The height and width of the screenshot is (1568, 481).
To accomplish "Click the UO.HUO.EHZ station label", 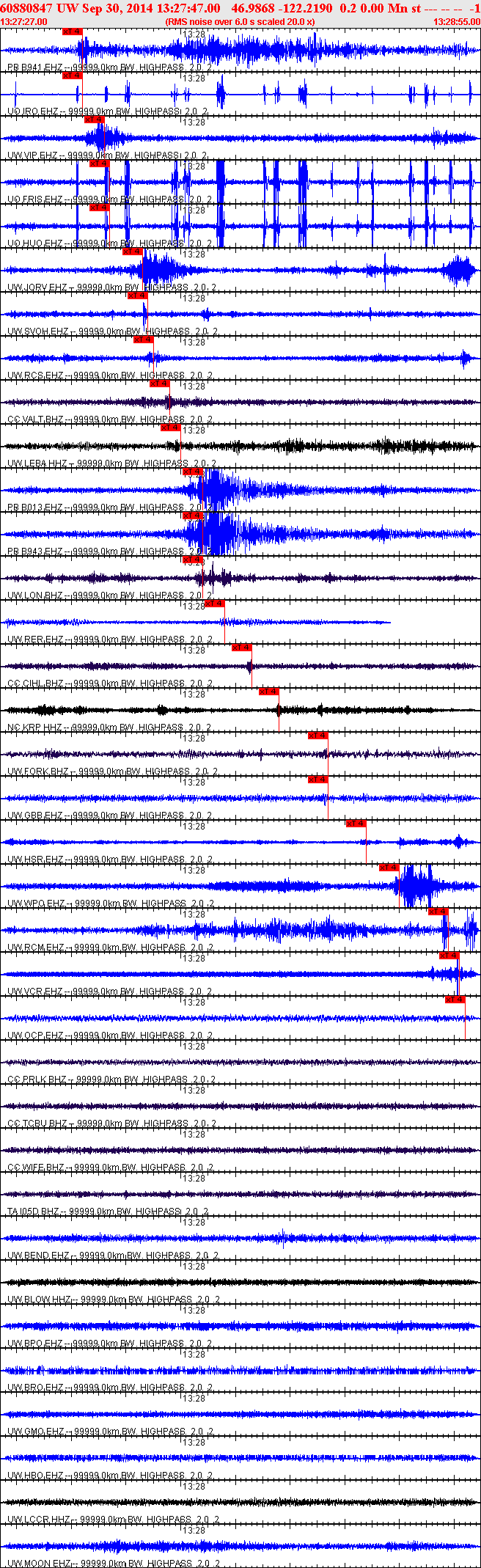I will point(34,243).
